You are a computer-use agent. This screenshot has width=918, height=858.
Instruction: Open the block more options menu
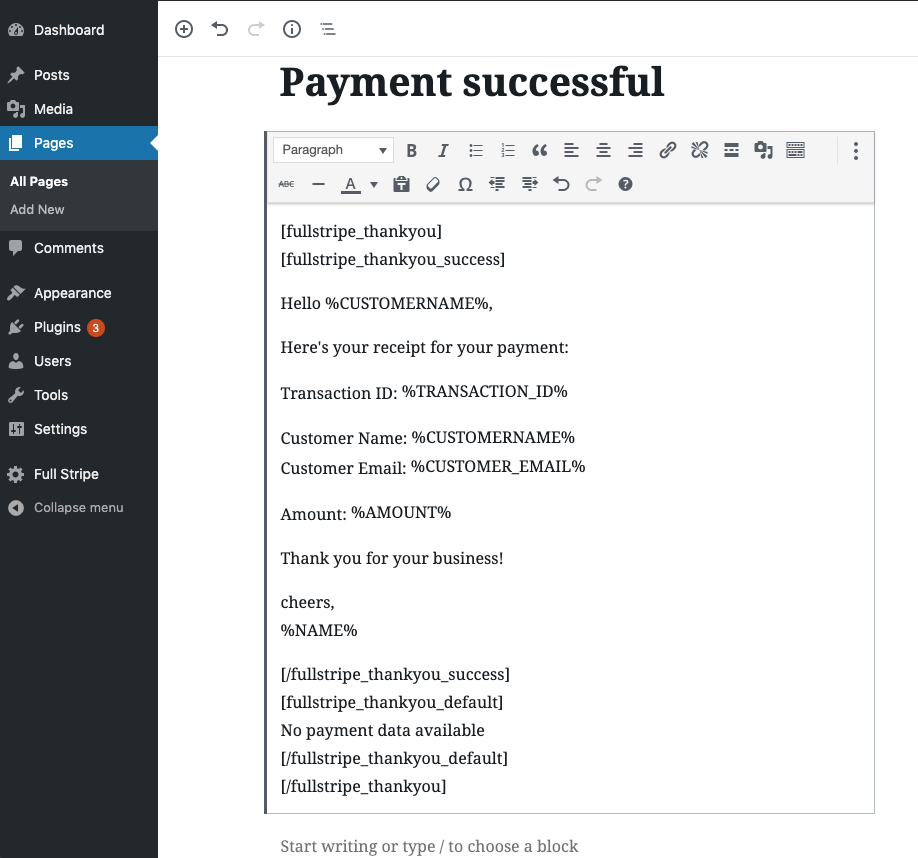tap(856, 151)
